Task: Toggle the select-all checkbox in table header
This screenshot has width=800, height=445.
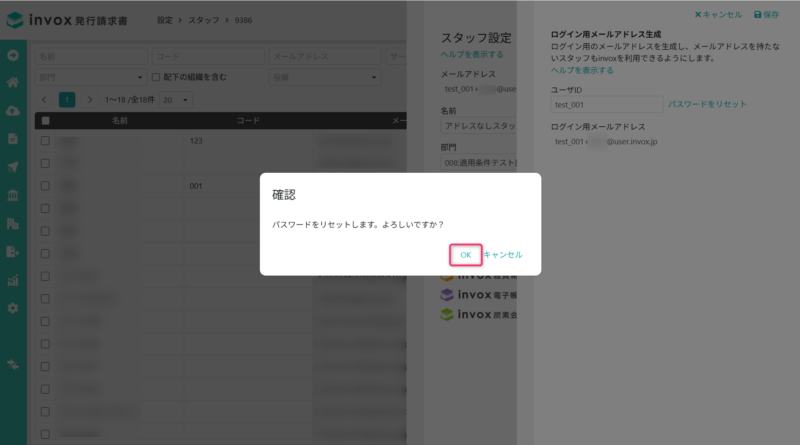Action: 45,120
